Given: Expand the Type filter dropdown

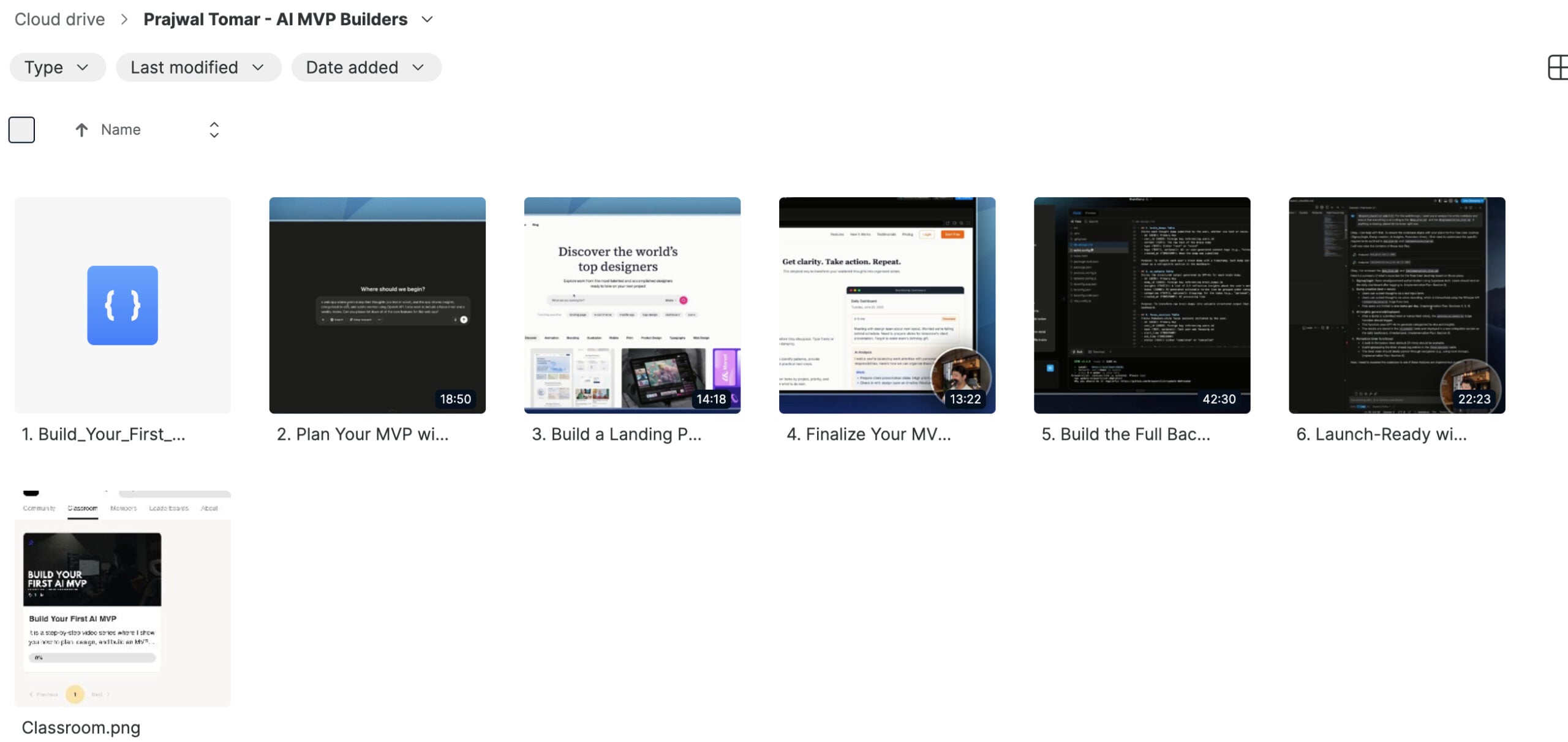Looking at the screenshot, I should [x=58, y=67].
